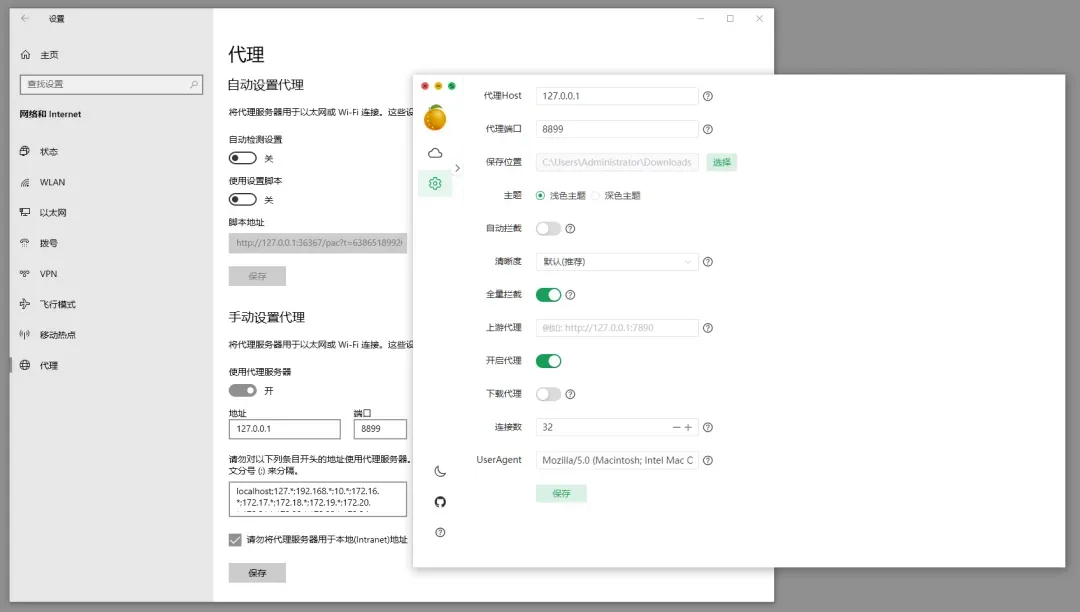The width and height of the screenshot is (1080, 612).
Task: Open 拨号 settings page
Action: click(110, 243)
